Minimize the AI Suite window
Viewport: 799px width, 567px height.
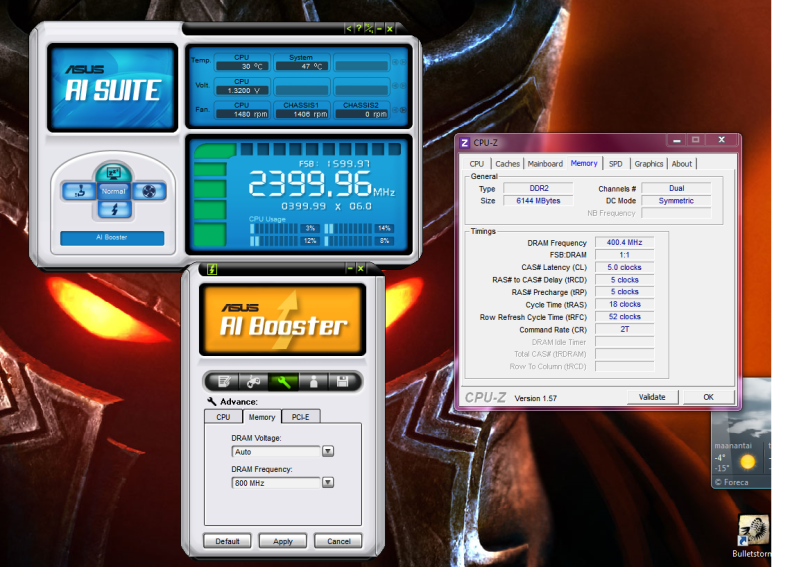(x=379, y=29)
